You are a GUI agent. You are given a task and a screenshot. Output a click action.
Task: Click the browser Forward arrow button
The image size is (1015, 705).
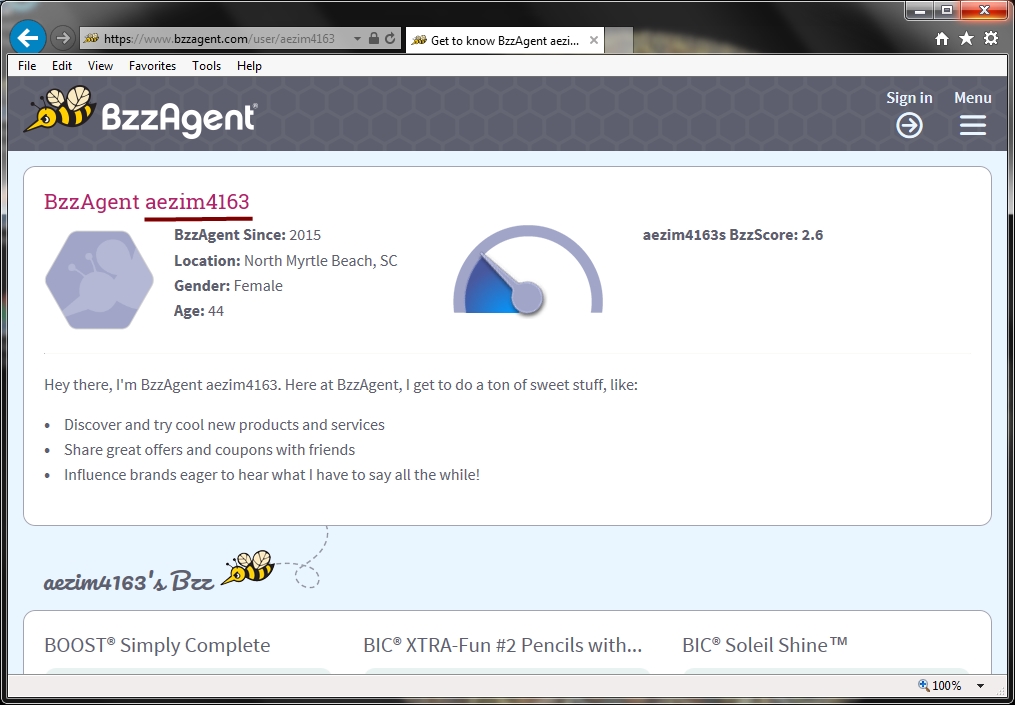pos(62,39)
